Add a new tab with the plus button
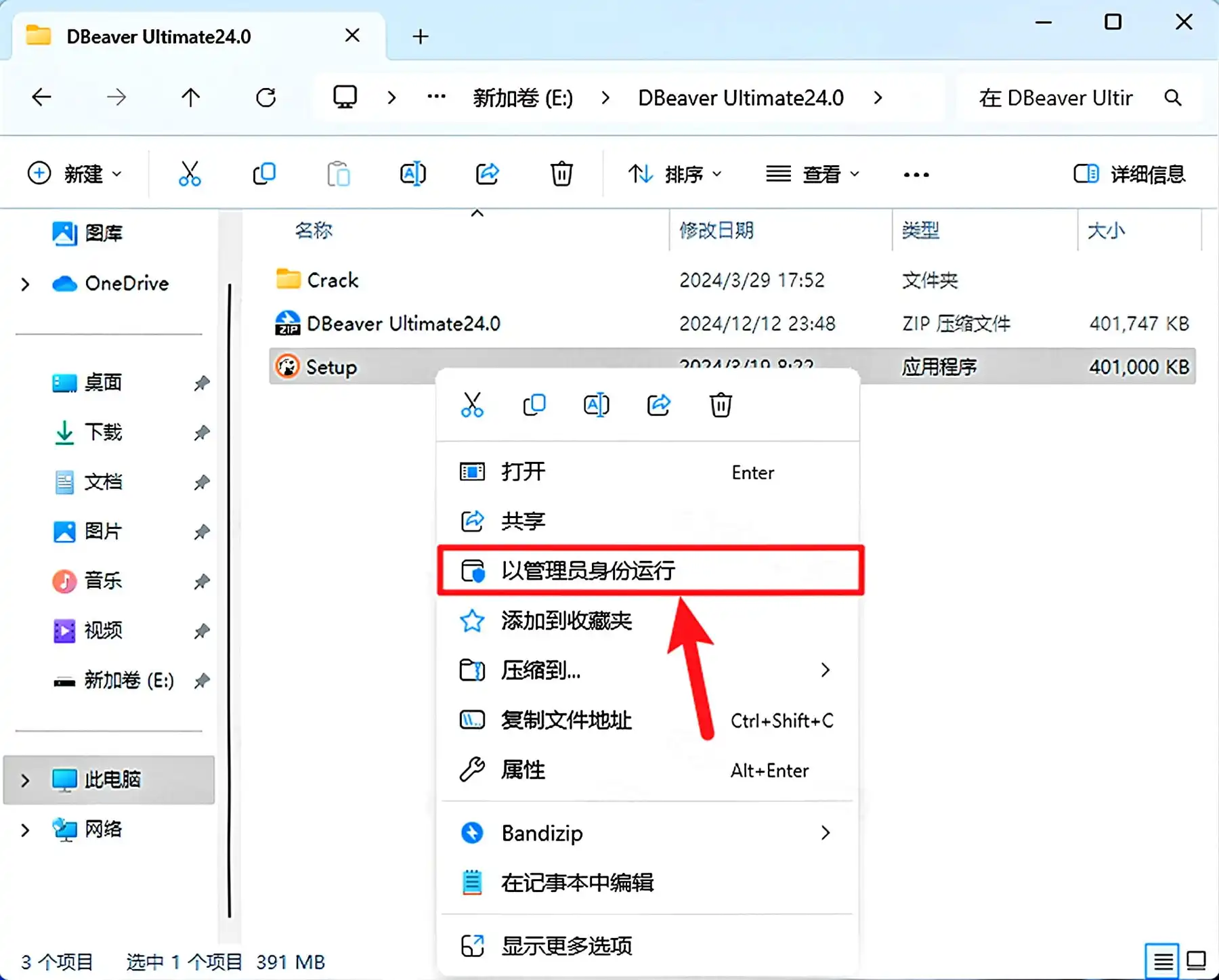Image resolution: width=1219 pixels, height=980 pixels. pos(421,37)
